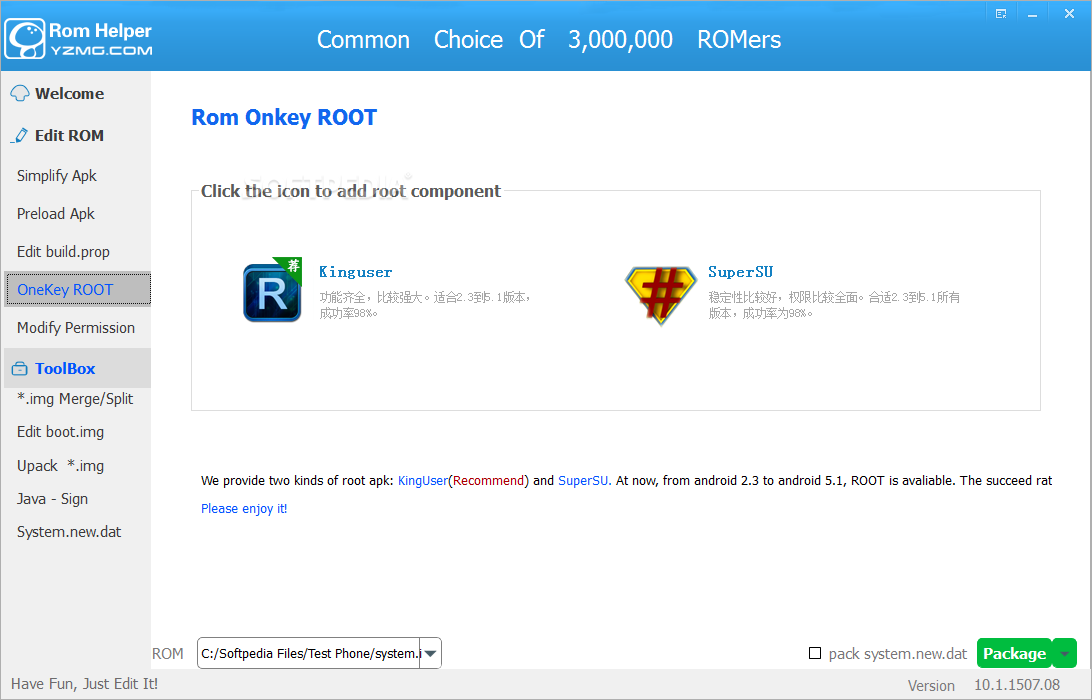Open Modify Permission in sidebar
Screen dimensions: 1092x700
click(76, 327)
